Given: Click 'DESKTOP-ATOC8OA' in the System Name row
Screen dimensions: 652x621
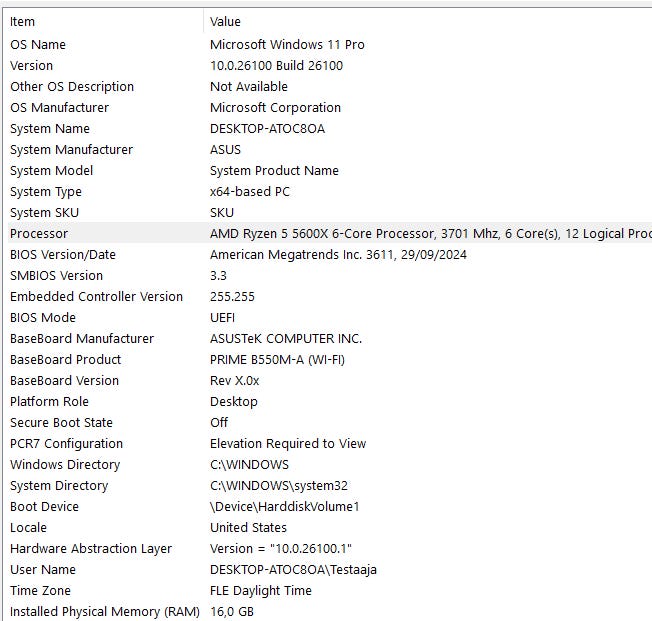Looking at the screenshot, I should click(267, 129).
